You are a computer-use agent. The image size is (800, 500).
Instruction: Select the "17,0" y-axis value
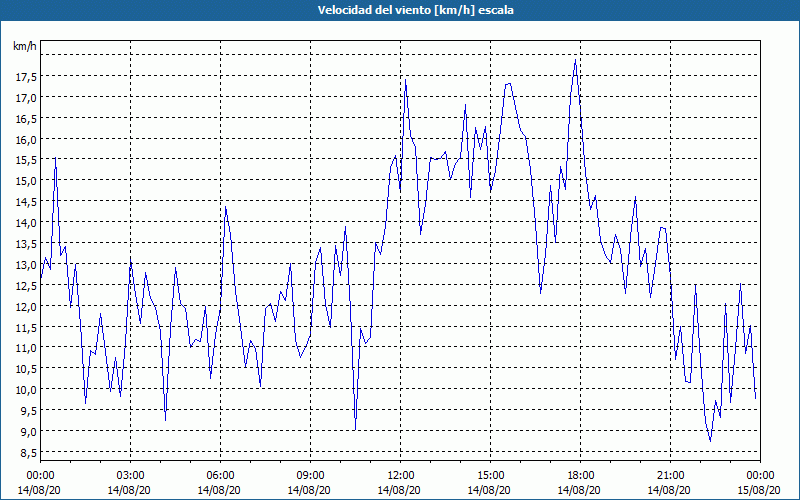click(x=26, y=97)
